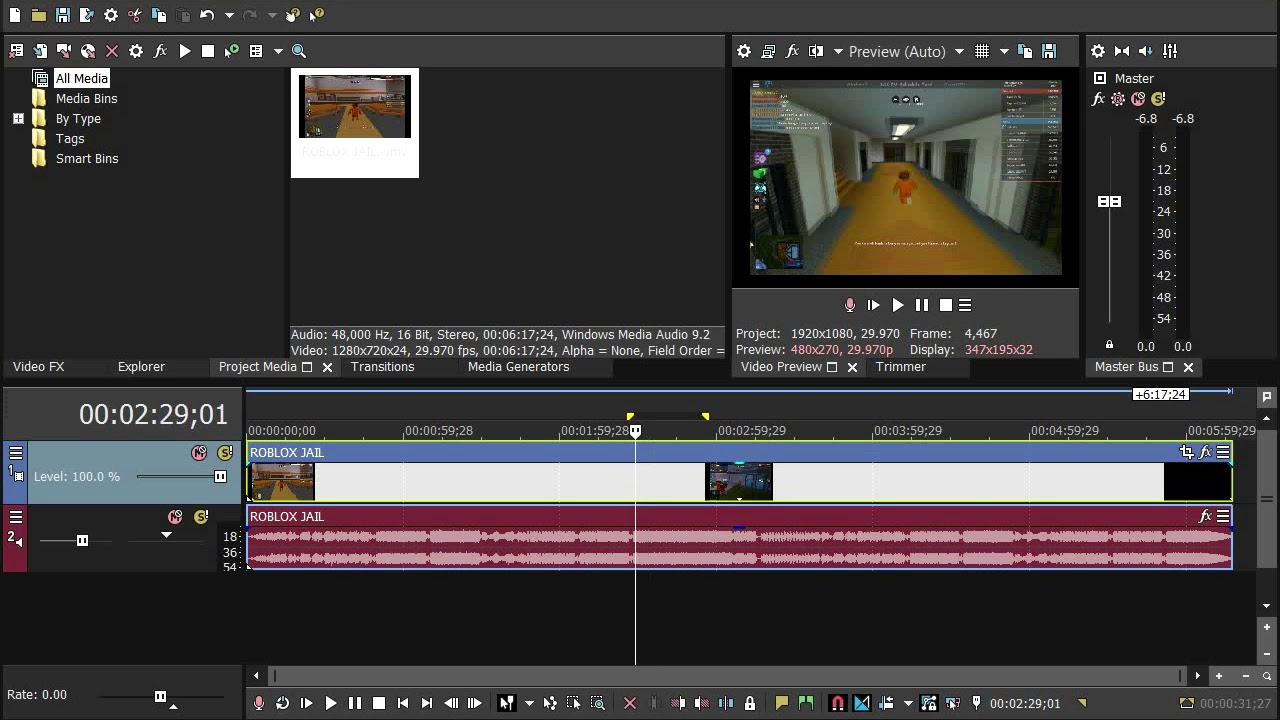Toggle preview on external monitor
The image size is (1280, 720).
[768, 51]
